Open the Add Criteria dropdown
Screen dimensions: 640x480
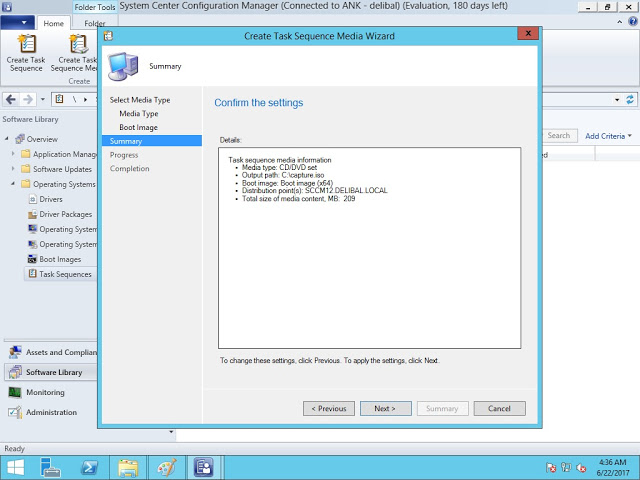tap(607, 135)
